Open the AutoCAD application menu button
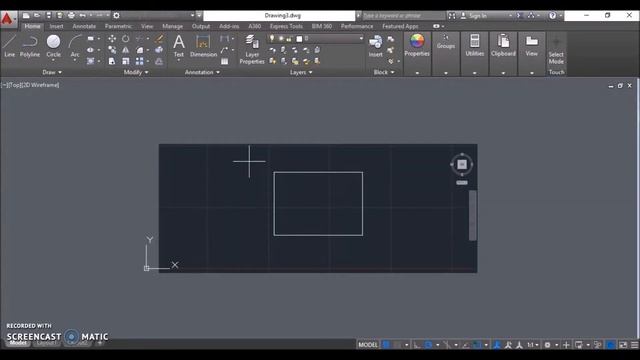The height and width of the screenshot is (360, 640). click(x=8, y=19)
